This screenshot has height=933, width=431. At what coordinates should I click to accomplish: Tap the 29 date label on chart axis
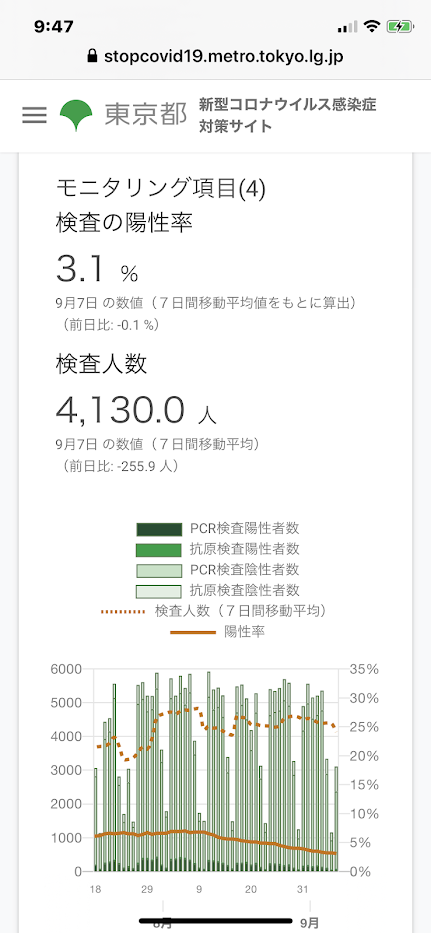[x=147, y=890]
